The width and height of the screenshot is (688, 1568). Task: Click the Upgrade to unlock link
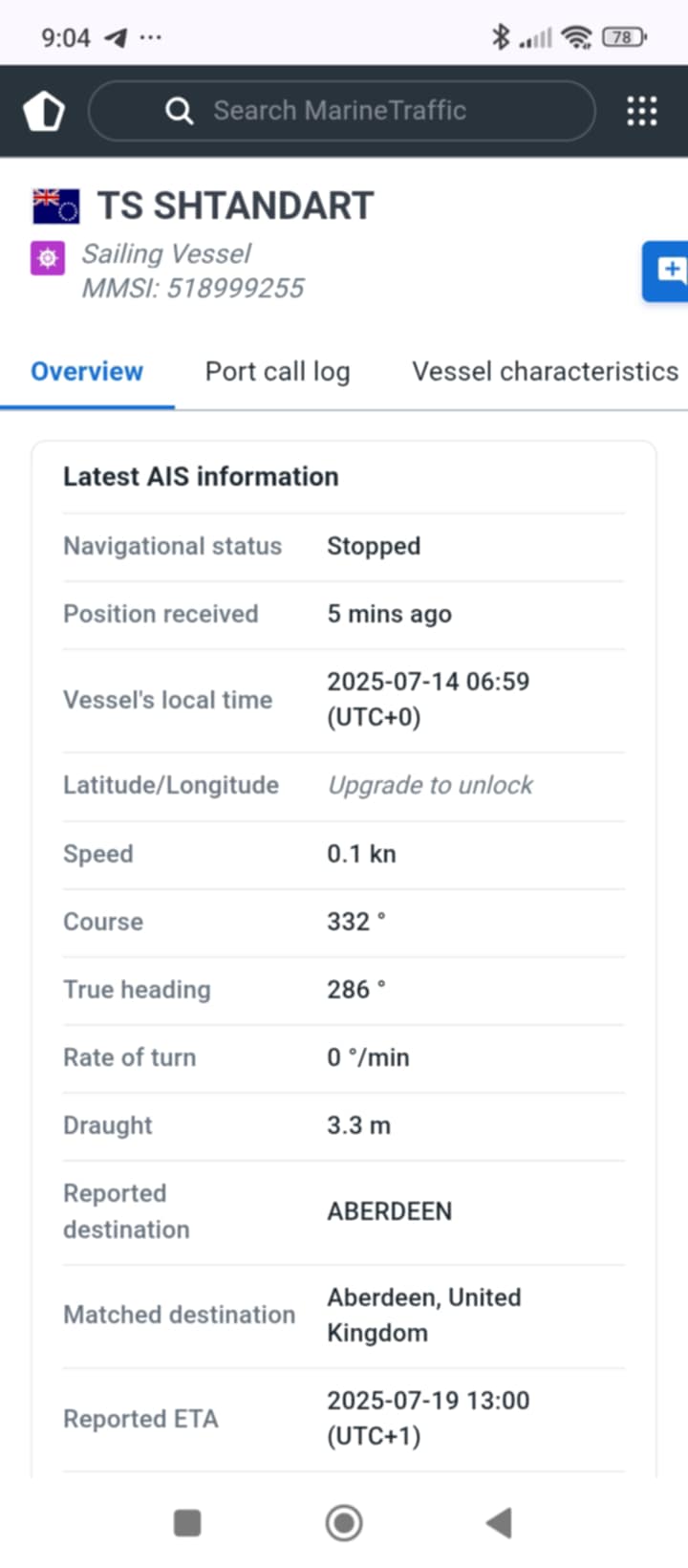(x=430, y=785)
